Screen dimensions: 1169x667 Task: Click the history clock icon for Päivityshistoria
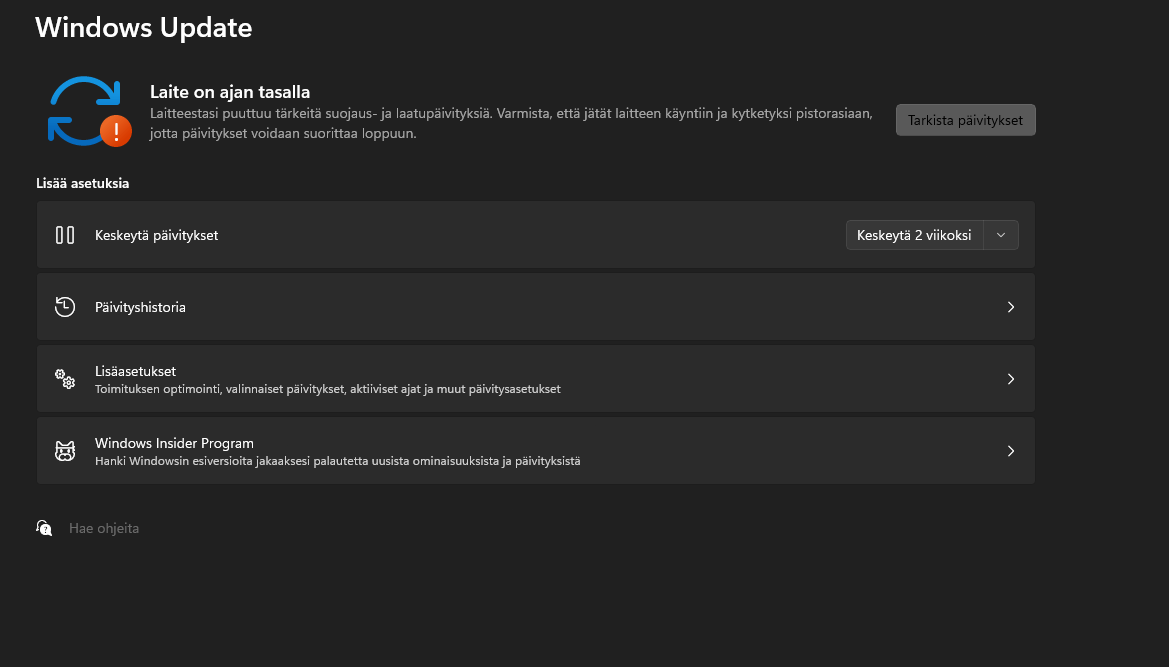pos(65,306)
